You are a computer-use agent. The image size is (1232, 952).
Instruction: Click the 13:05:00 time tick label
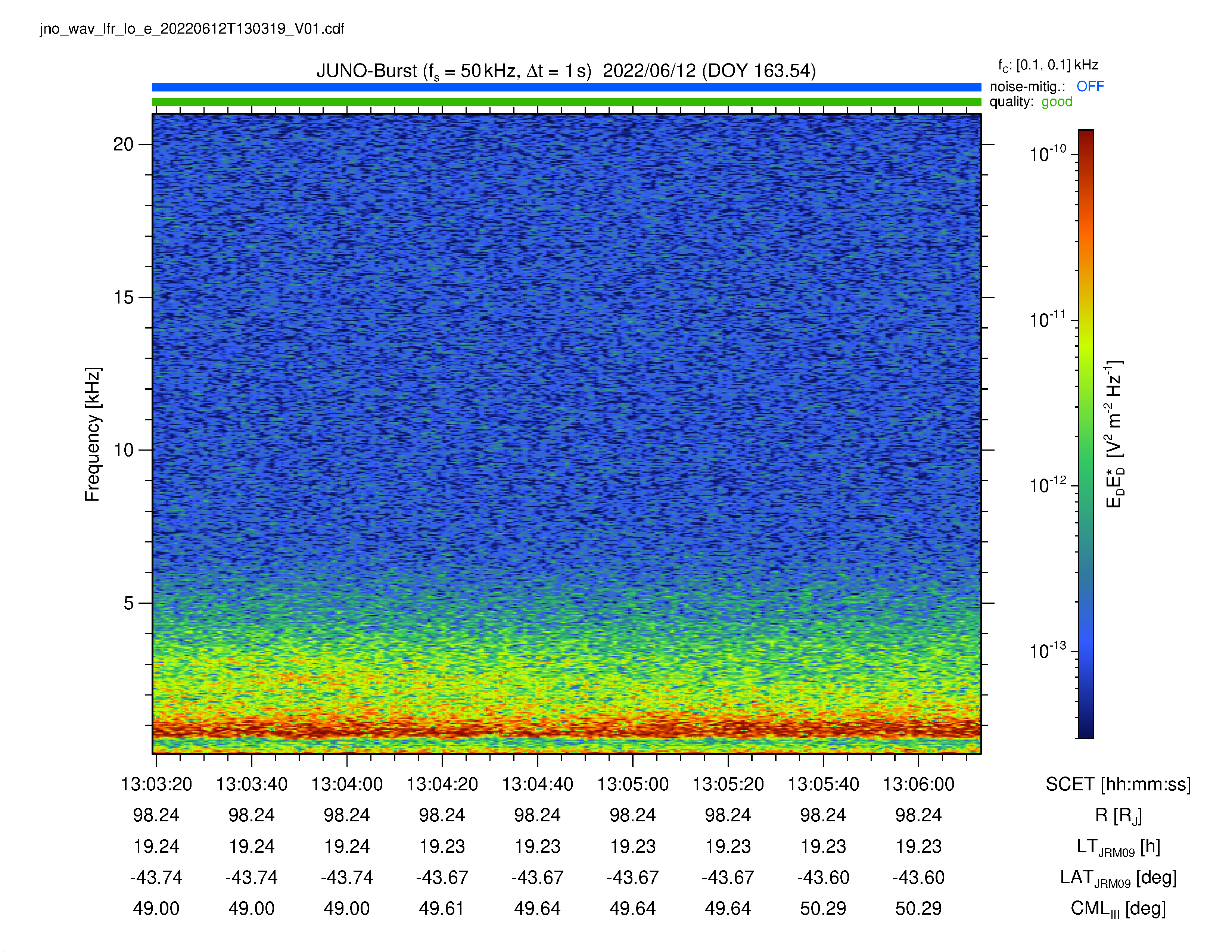[x=633, y=784]
